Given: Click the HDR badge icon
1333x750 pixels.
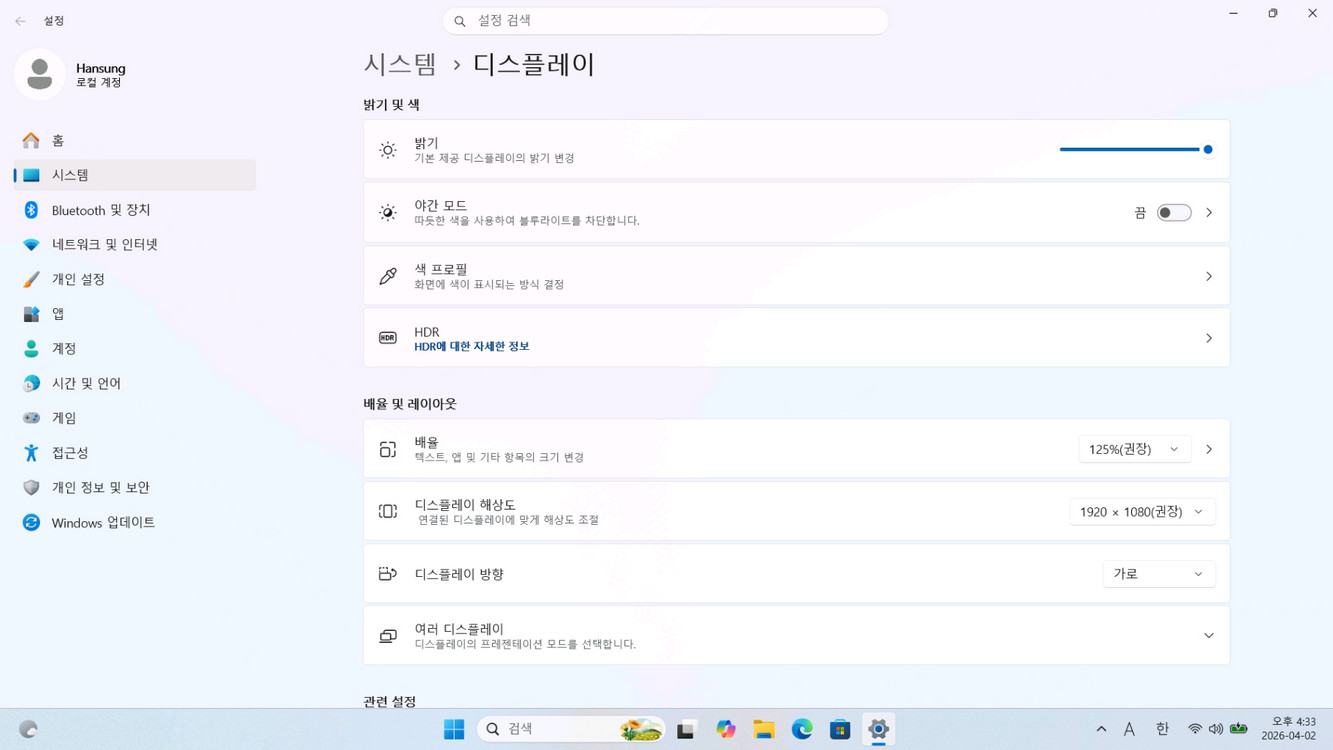Looking at the screenshot, I should (x=388, y=337).
